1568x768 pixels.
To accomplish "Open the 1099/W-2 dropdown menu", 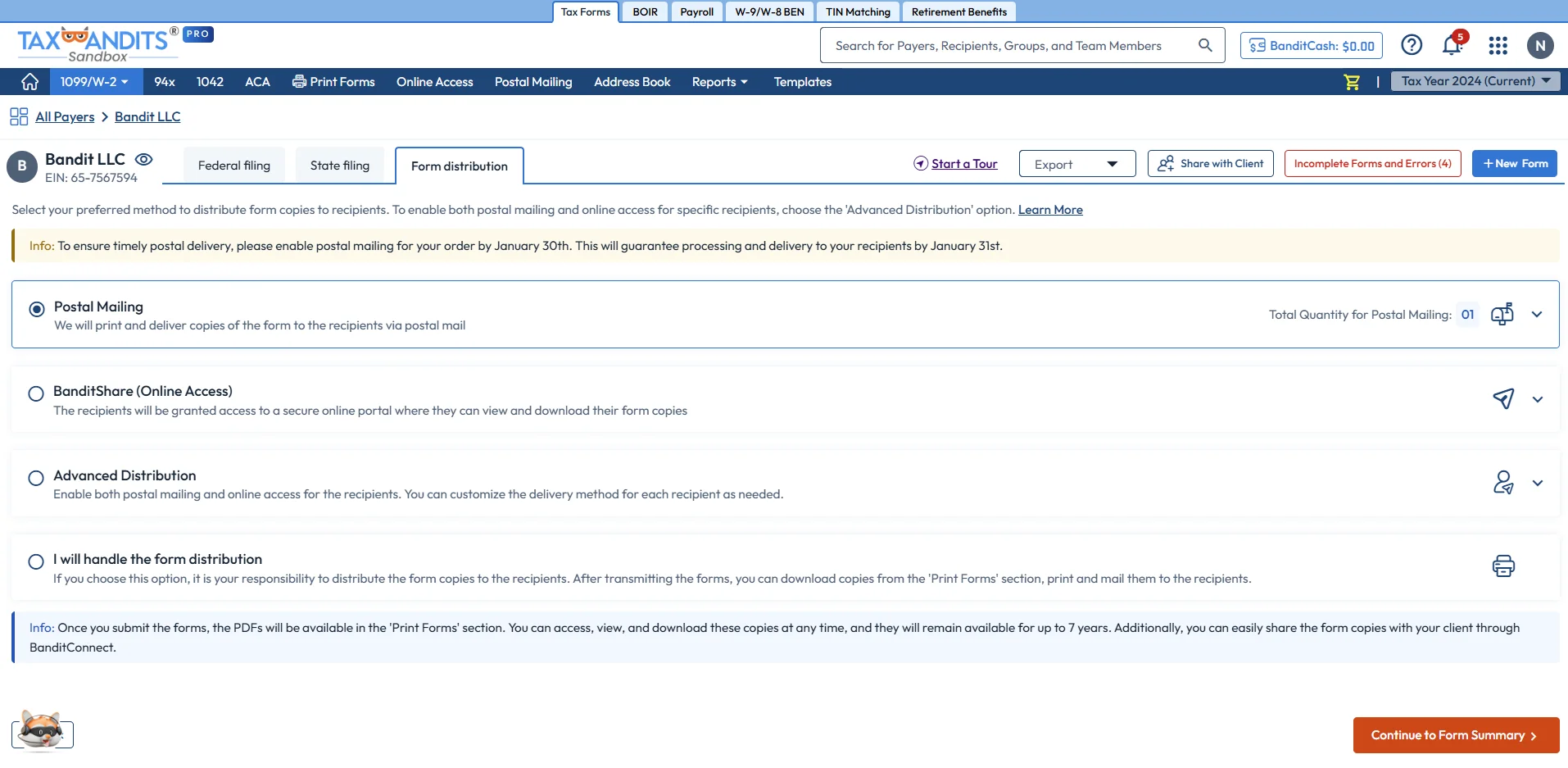I will tap(96, 82).
